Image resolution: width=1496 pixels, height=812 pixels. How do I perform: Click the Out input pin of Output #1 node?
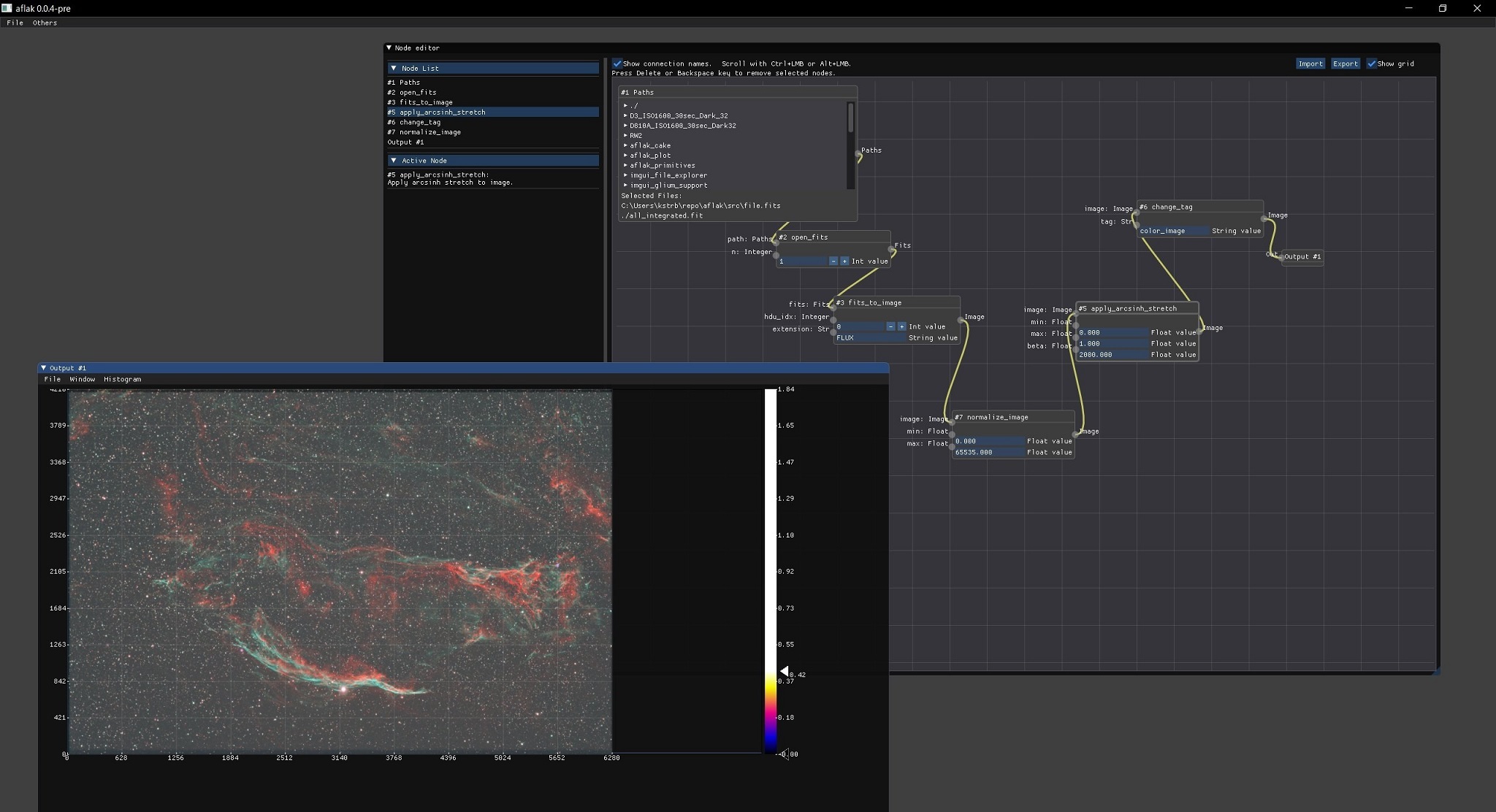pos(1281,257)
